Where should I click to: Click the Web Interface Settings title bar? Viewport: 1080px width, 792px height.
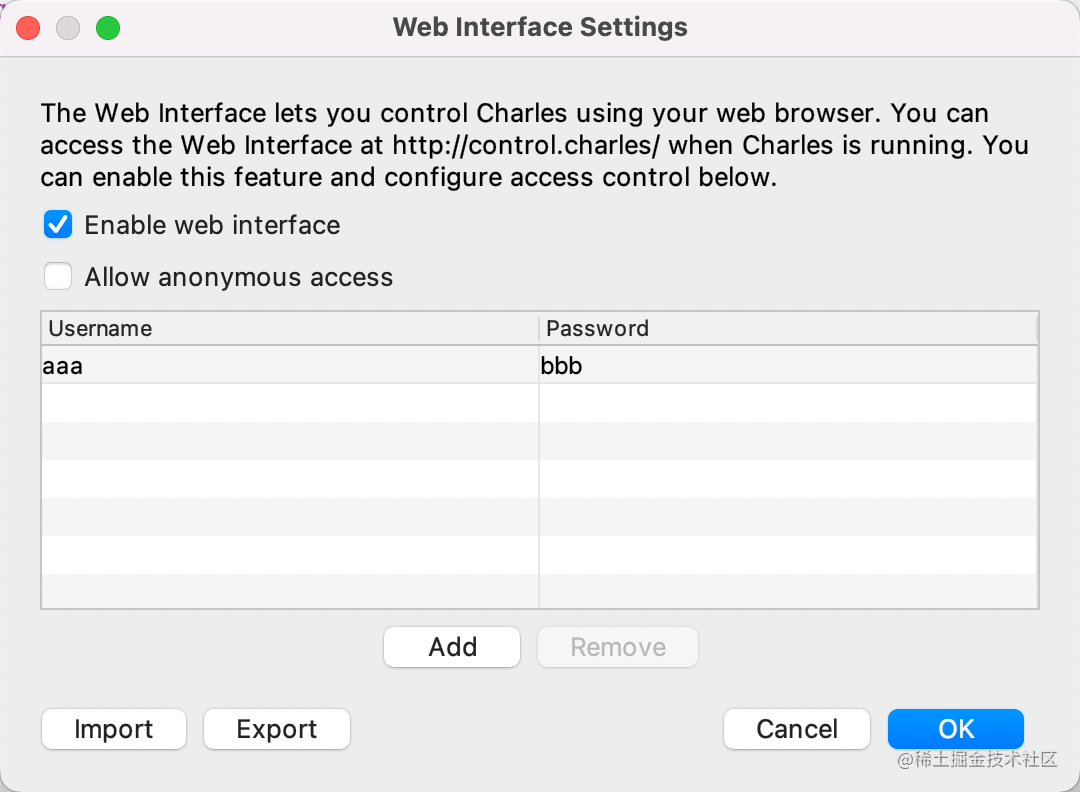[540, 27]
